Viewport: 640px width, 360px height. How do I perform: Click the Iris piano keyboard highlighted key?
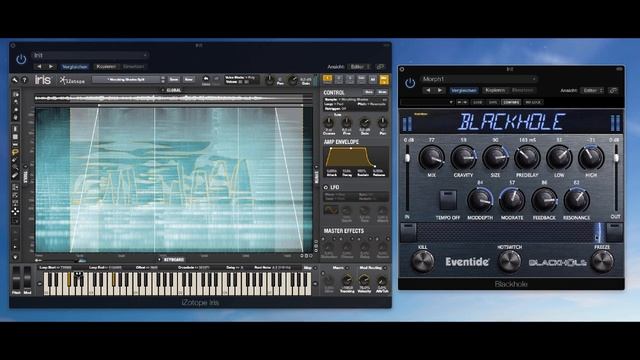[69, 280]
